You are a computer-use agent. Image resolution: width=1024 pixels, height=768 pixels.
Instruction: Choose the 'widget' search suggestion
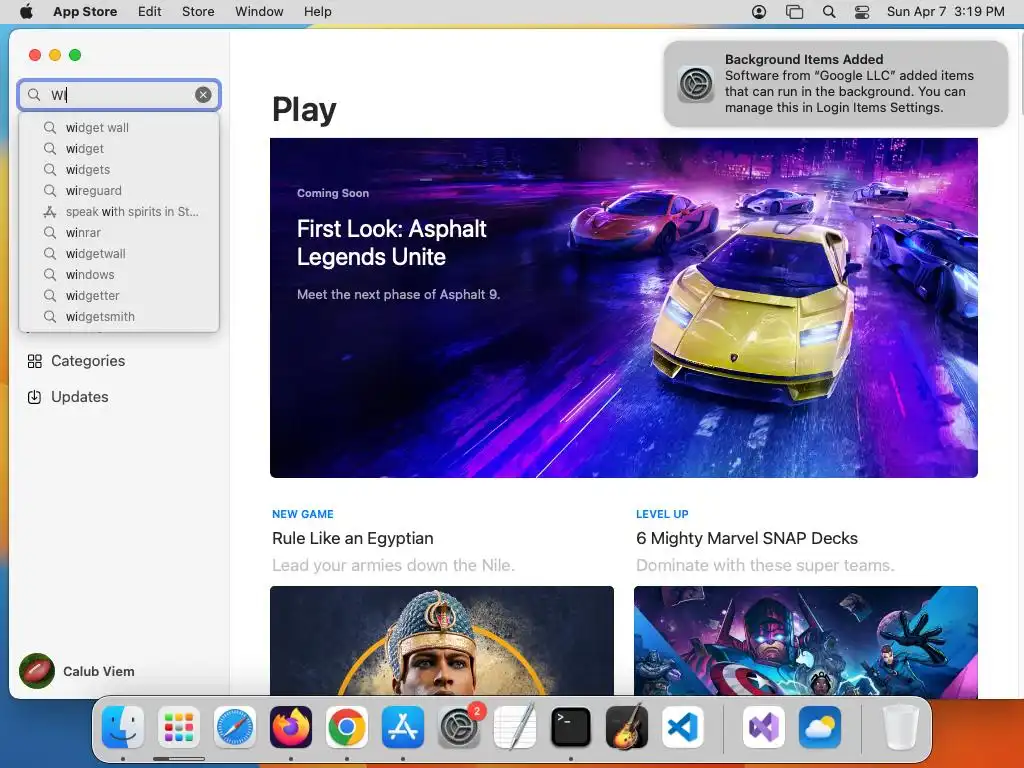click(120, 148)
